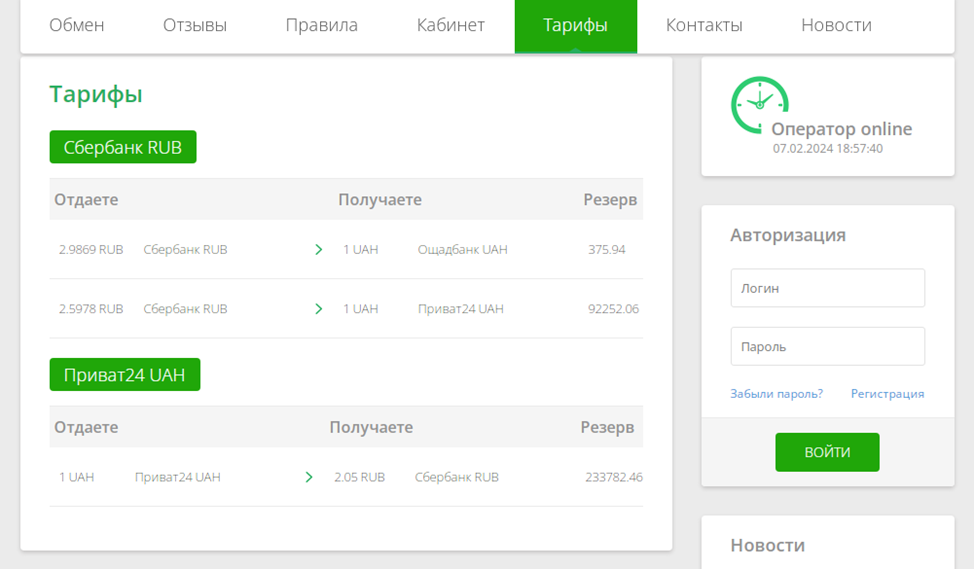Click Сбербанк RUB text in 2.9869 RUB row

click(186, 250)
